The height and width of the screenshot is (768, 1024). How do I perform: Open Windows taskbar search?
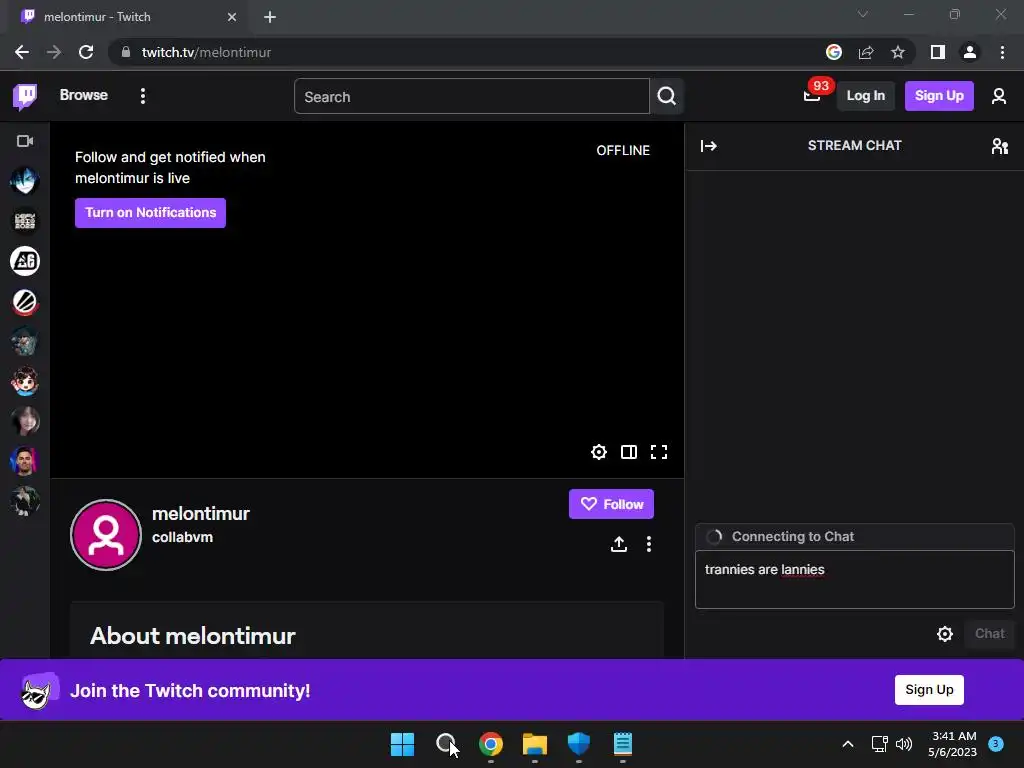click(446, 744)
